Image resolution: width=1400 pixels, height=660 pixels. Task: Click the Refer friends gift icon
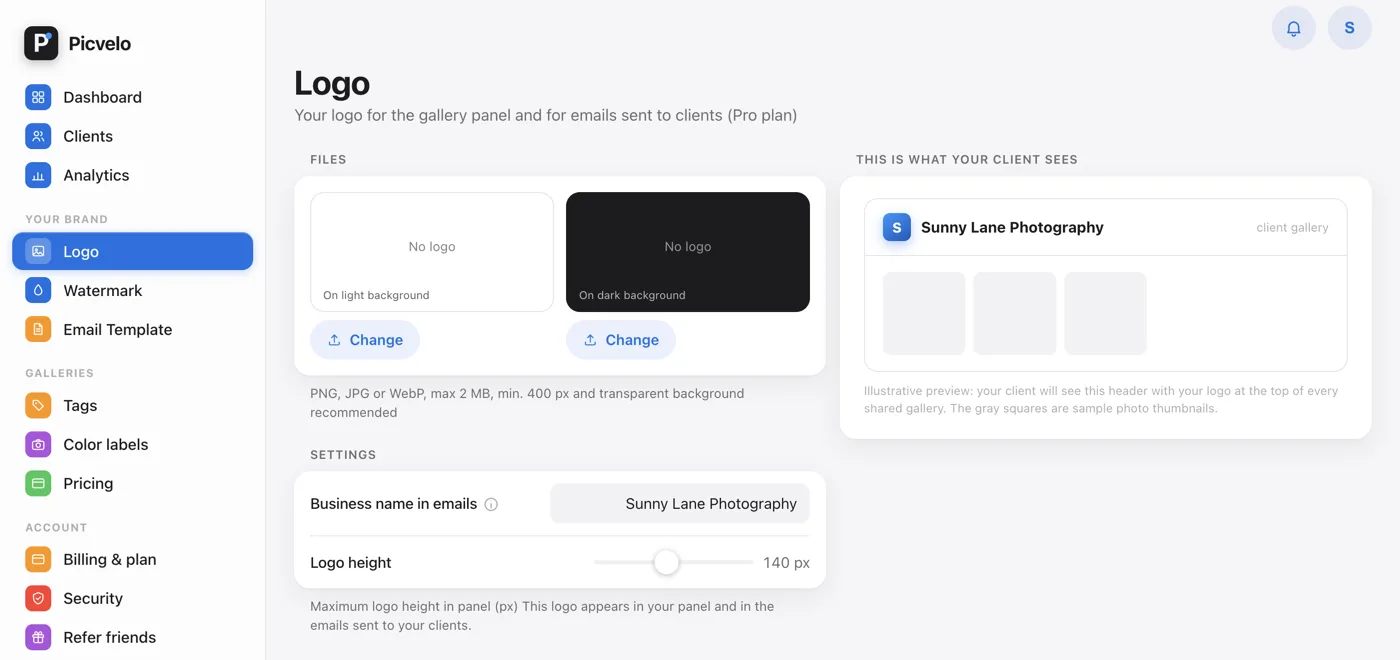coord(38,637)
